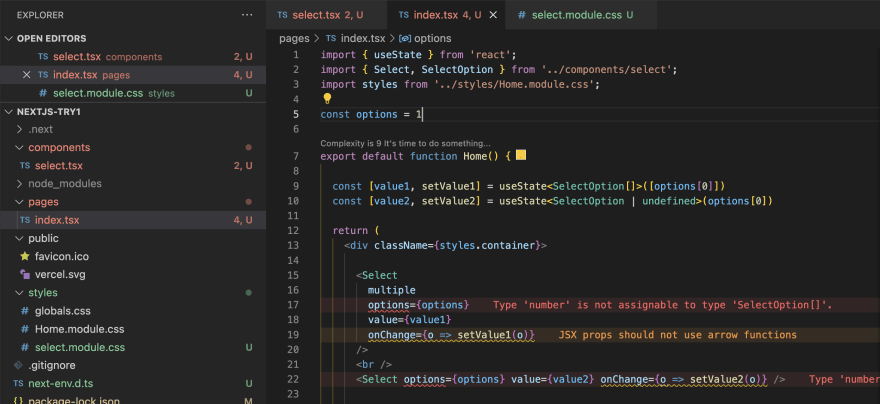
Task: Click the lightbulb quick fix icon
Action: tap(327, 99)
